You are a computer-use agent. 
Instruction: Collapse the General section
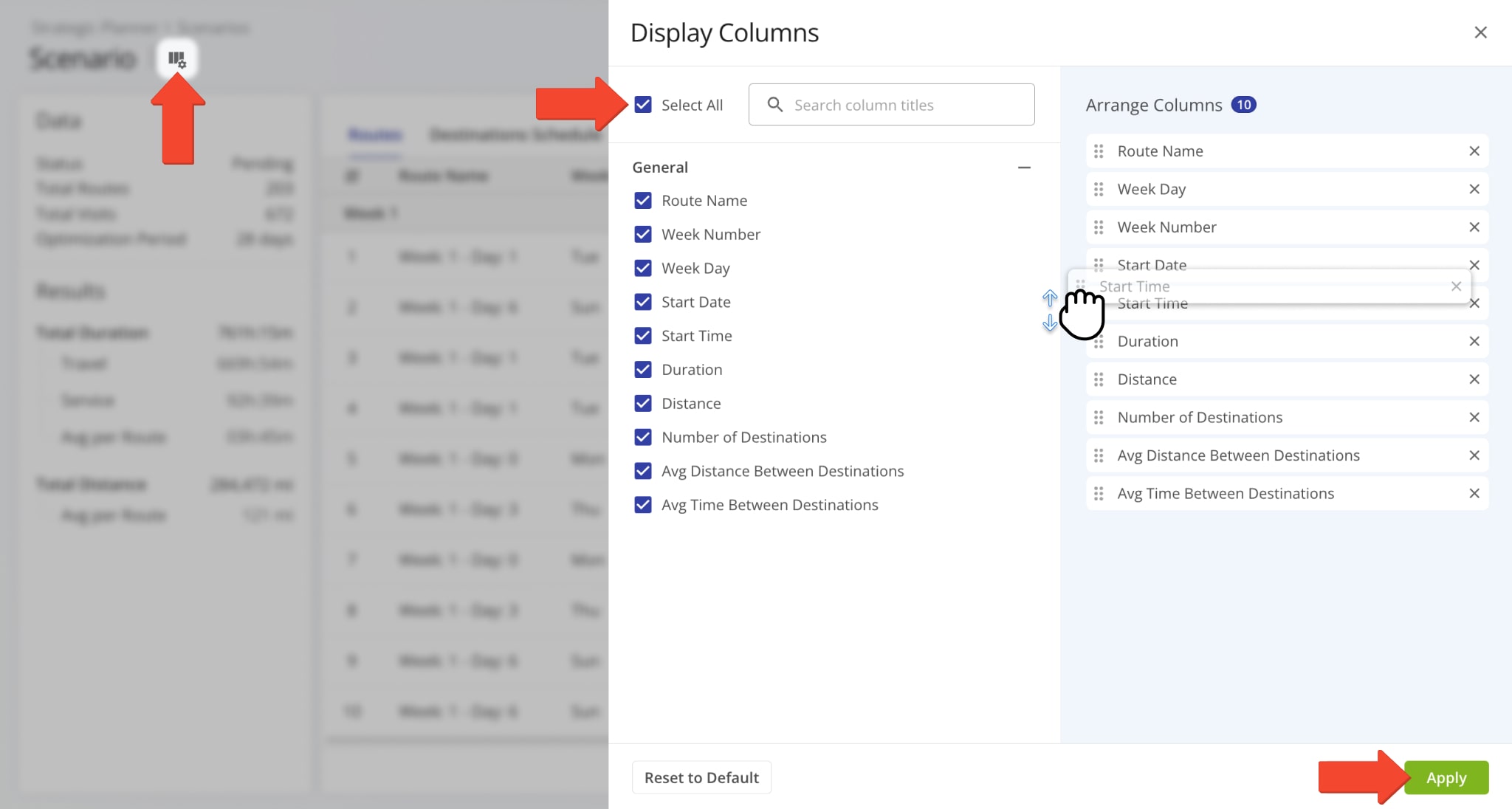coord(1024,168)
